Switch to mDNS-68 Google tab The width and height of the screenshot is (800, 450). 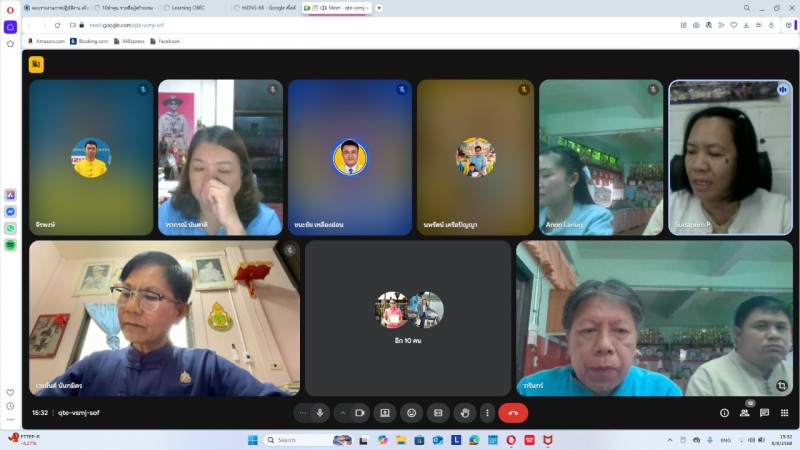click(266, 8)
